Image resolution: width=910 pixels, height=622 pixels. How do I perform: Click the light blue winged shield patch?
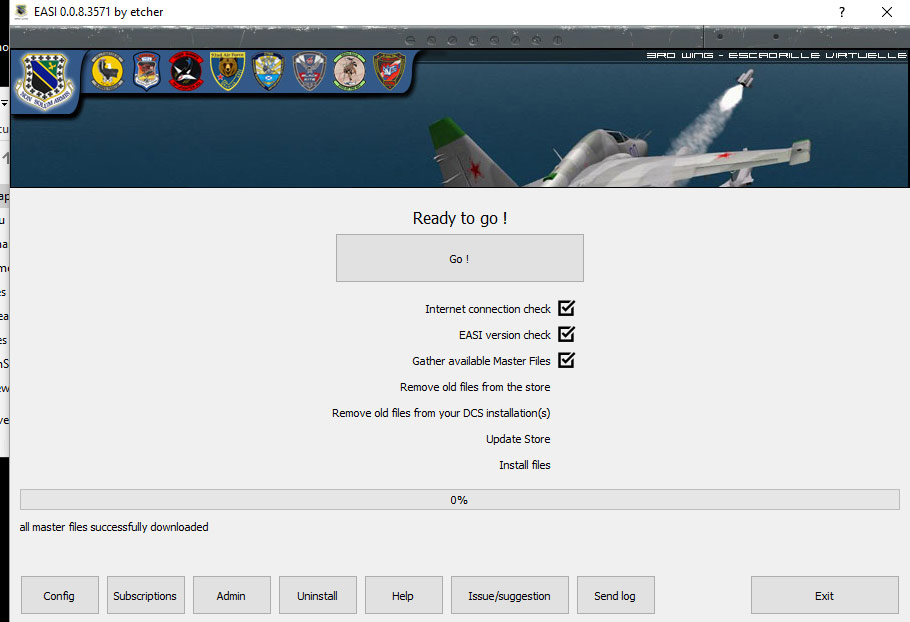point(269,72)
